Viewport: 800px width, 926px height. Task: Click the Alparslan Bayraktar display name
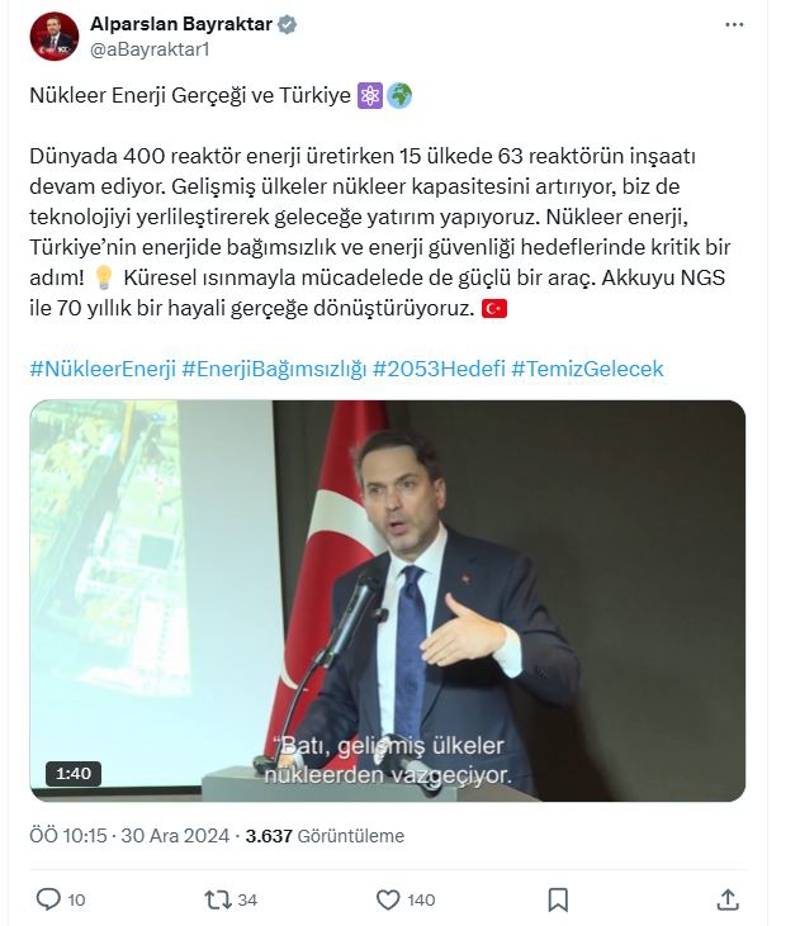[x=181, y=25]
